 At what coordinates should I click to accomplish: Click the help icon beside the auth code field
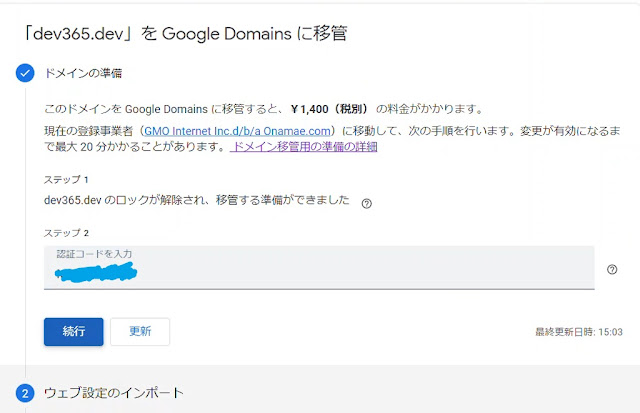pos(612,269)
